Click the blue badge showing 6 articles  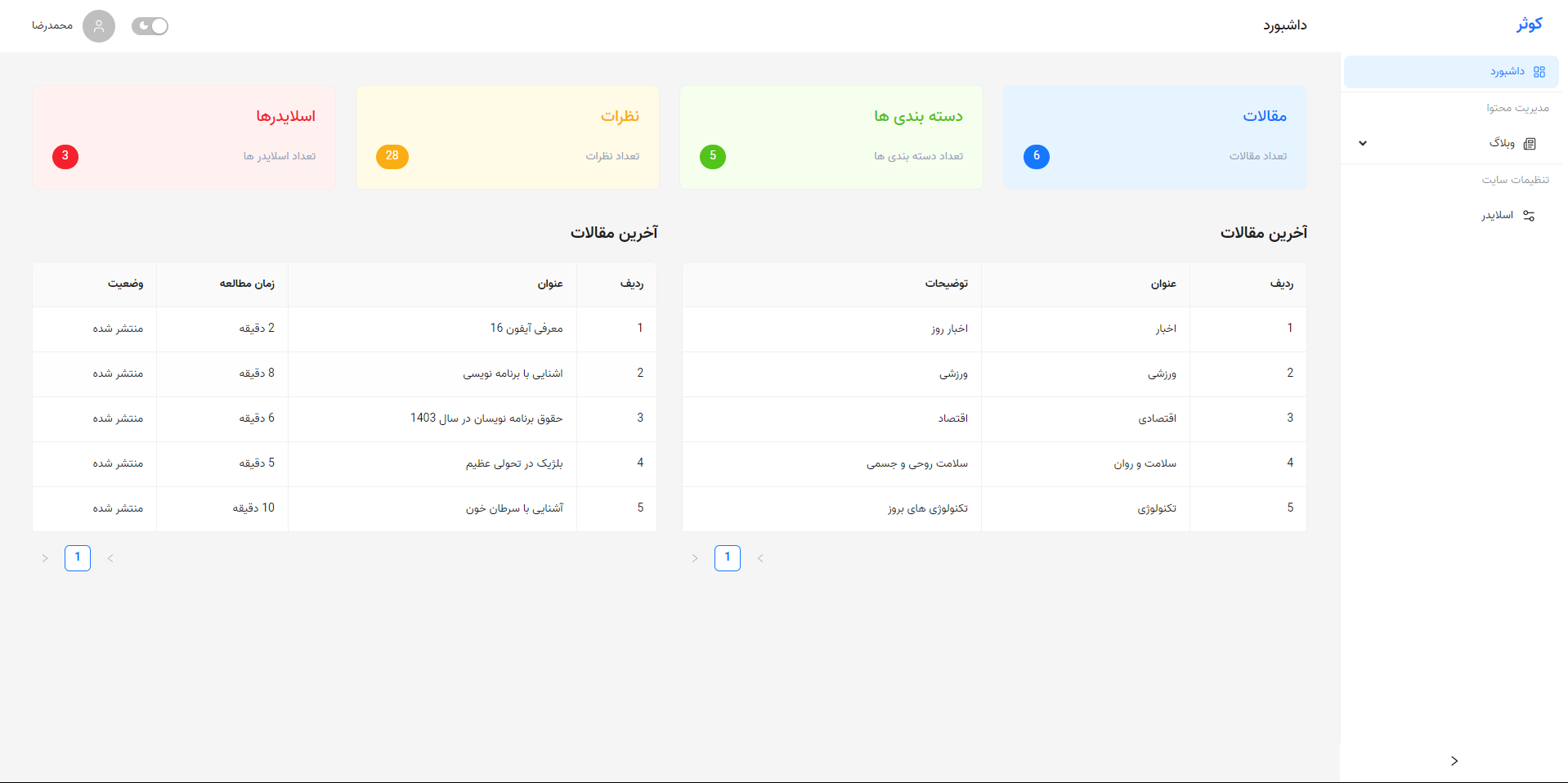point(1036,156)
